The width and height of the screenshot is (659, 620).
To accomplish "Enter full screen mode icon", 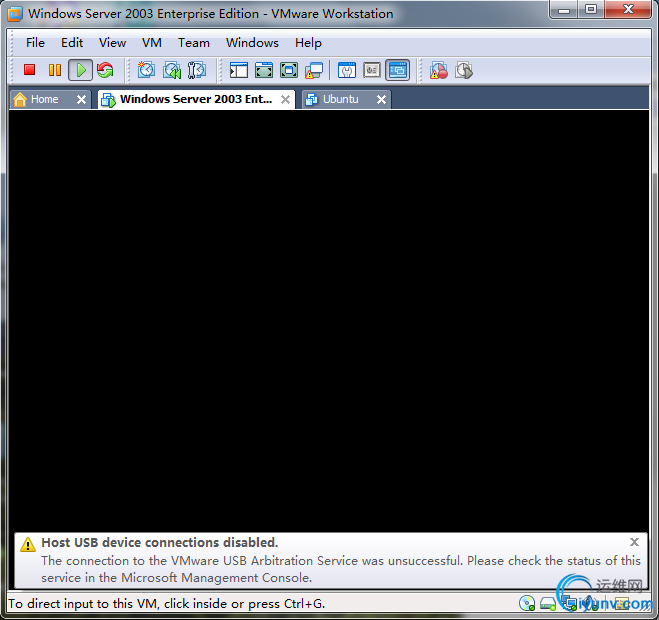I will pos(289,70).
